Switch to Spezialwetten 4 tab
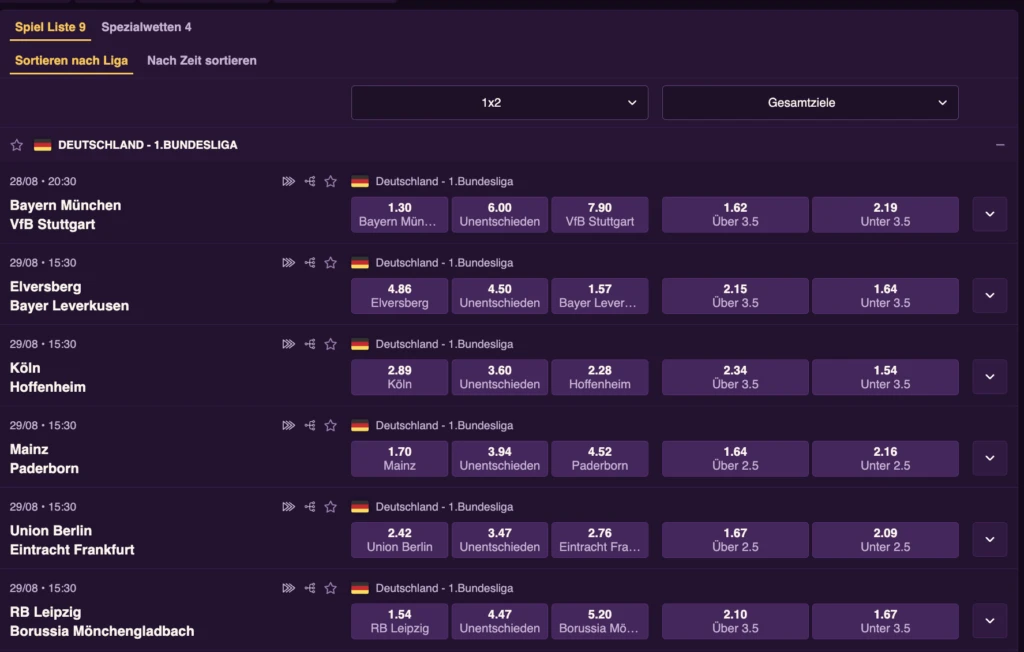Image resolution: width=1024 pixels, height=652 pixels. 146,27
